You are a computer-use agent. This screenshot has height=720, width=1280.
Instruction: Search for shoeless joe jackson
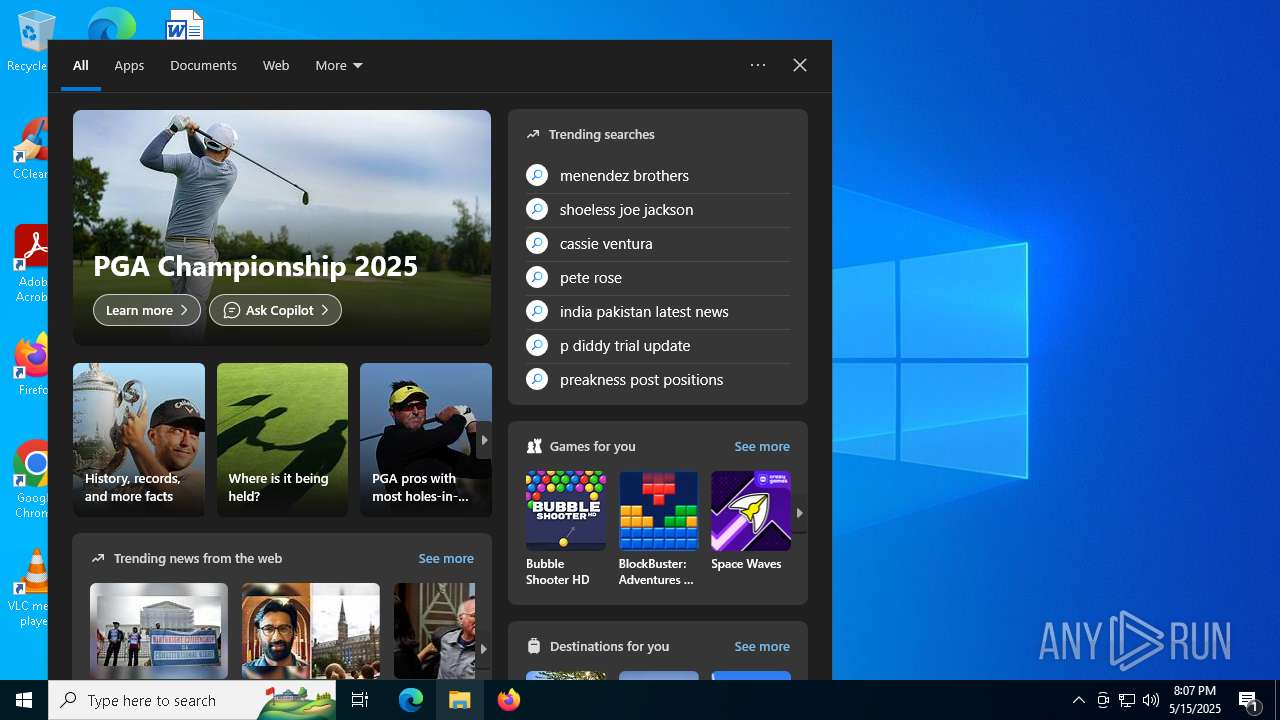tap(627, 209)
